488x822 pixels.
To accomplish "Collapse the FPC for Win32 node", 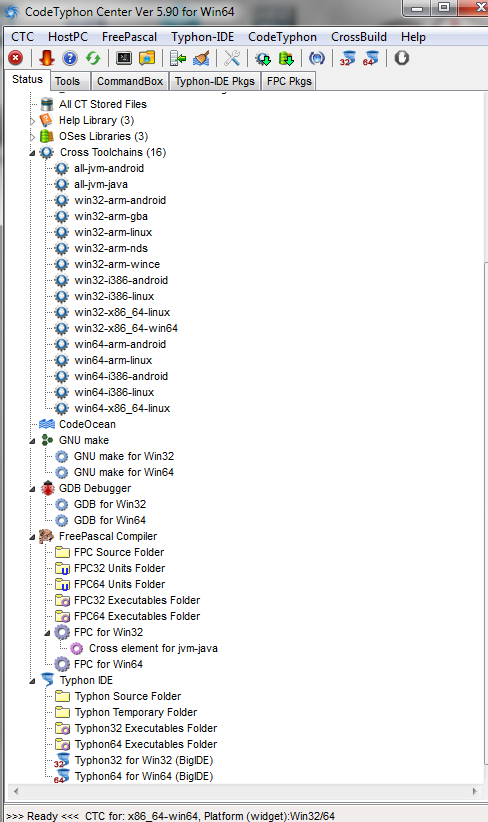I will click(47, 633).
